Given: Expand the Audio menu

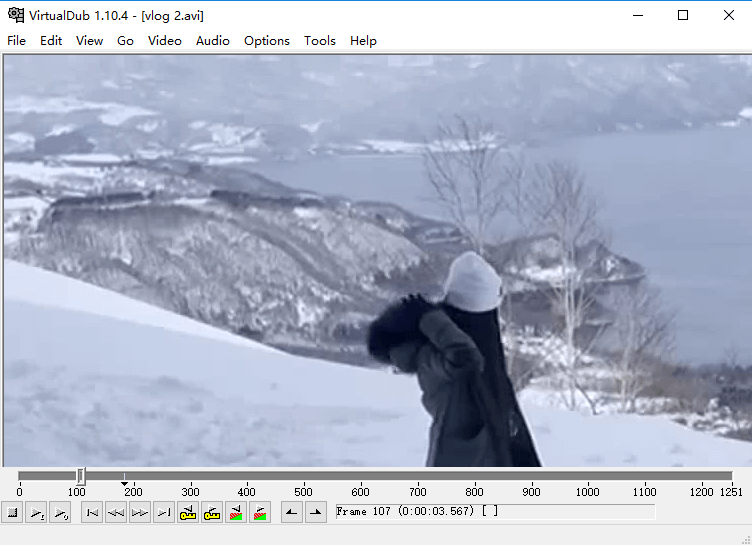Looking at the screenshot, I should (212, 41).
